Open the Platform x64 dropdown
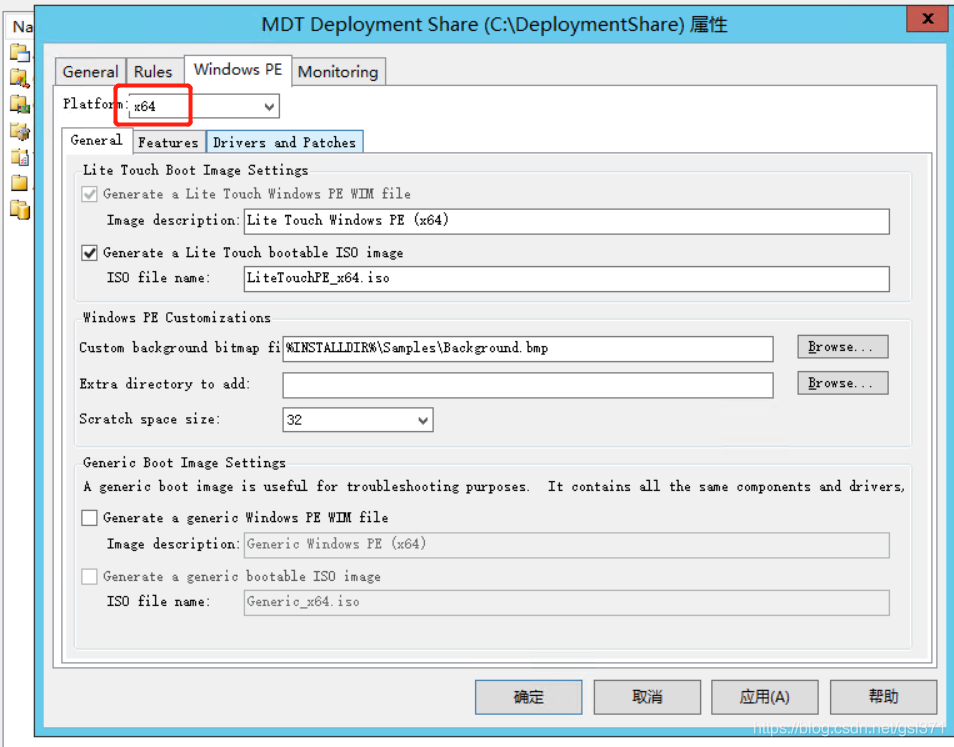The height and width of the screenshot is (747, 954). pyautogui.click(x=204, y=106)
